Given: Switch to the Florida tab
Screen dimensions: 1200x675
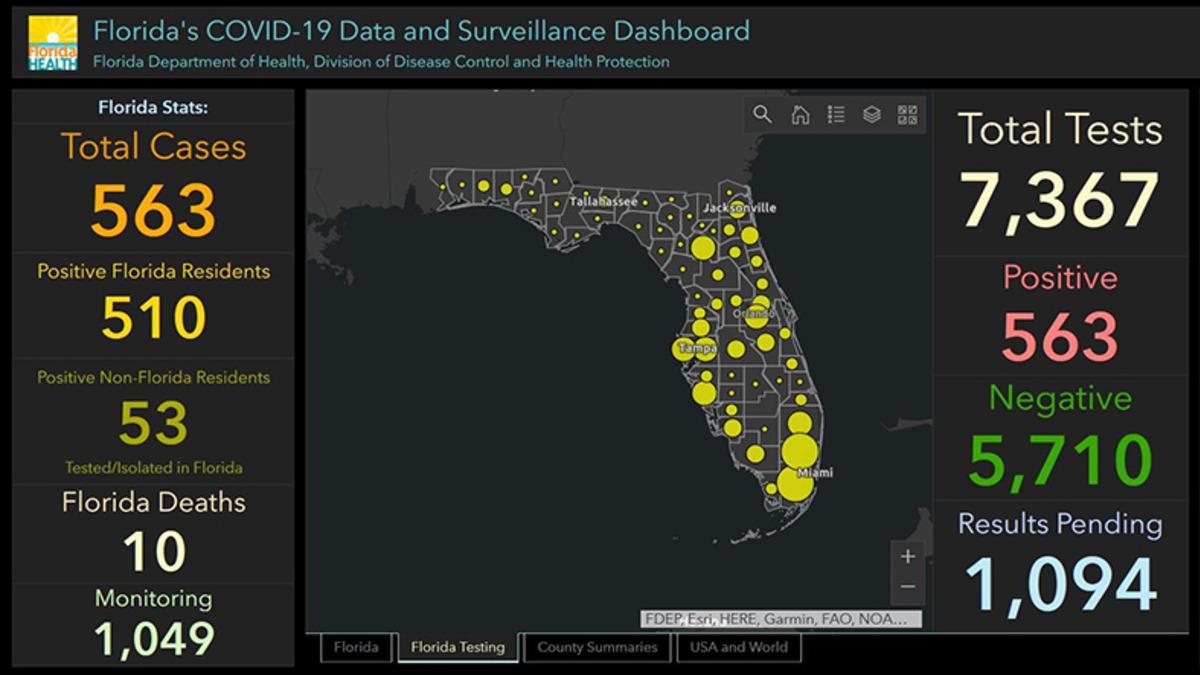Looking at the screenshot, I should pos(356,647).
